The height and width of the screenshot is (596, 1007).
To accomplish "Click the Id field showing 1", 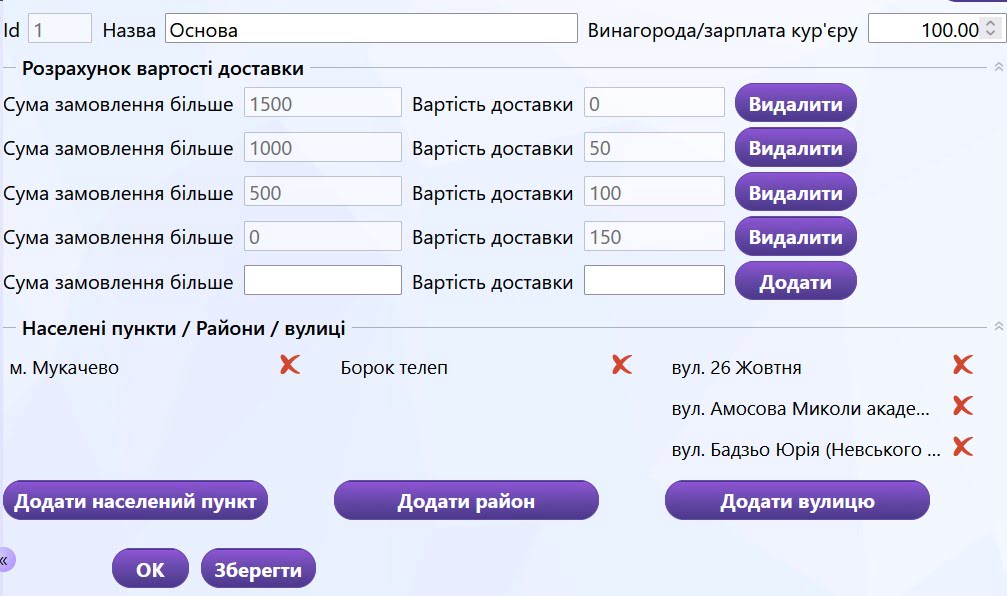I will point(60,29).
